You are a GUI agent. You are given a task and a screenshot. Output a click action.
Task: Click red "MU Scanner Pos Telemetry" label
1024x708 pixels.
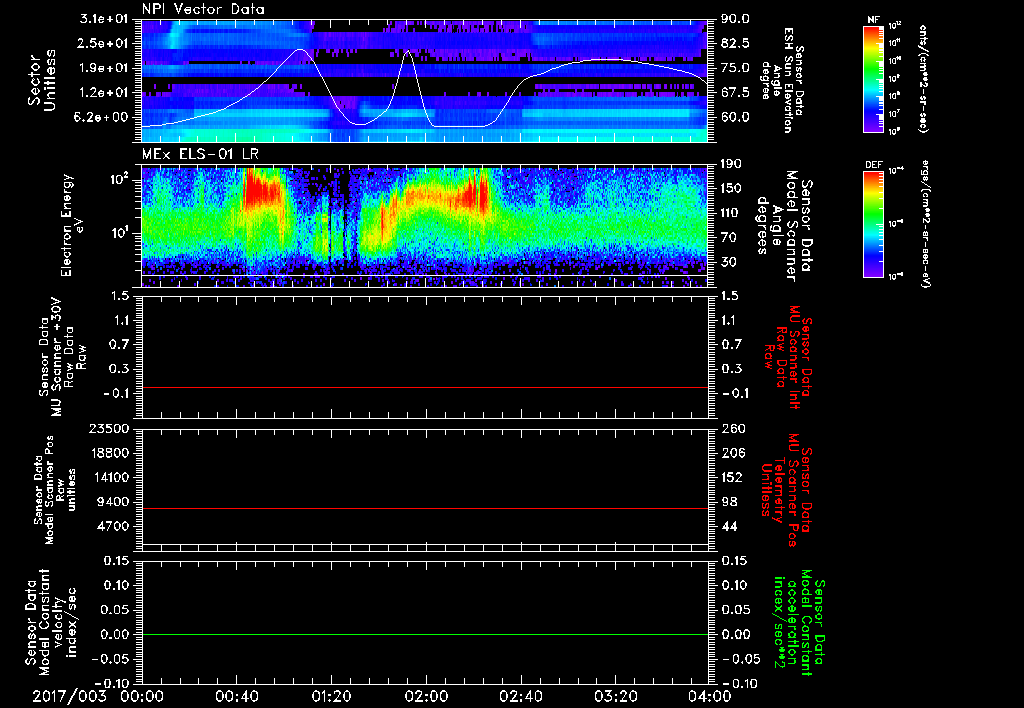tap(787, 490)
